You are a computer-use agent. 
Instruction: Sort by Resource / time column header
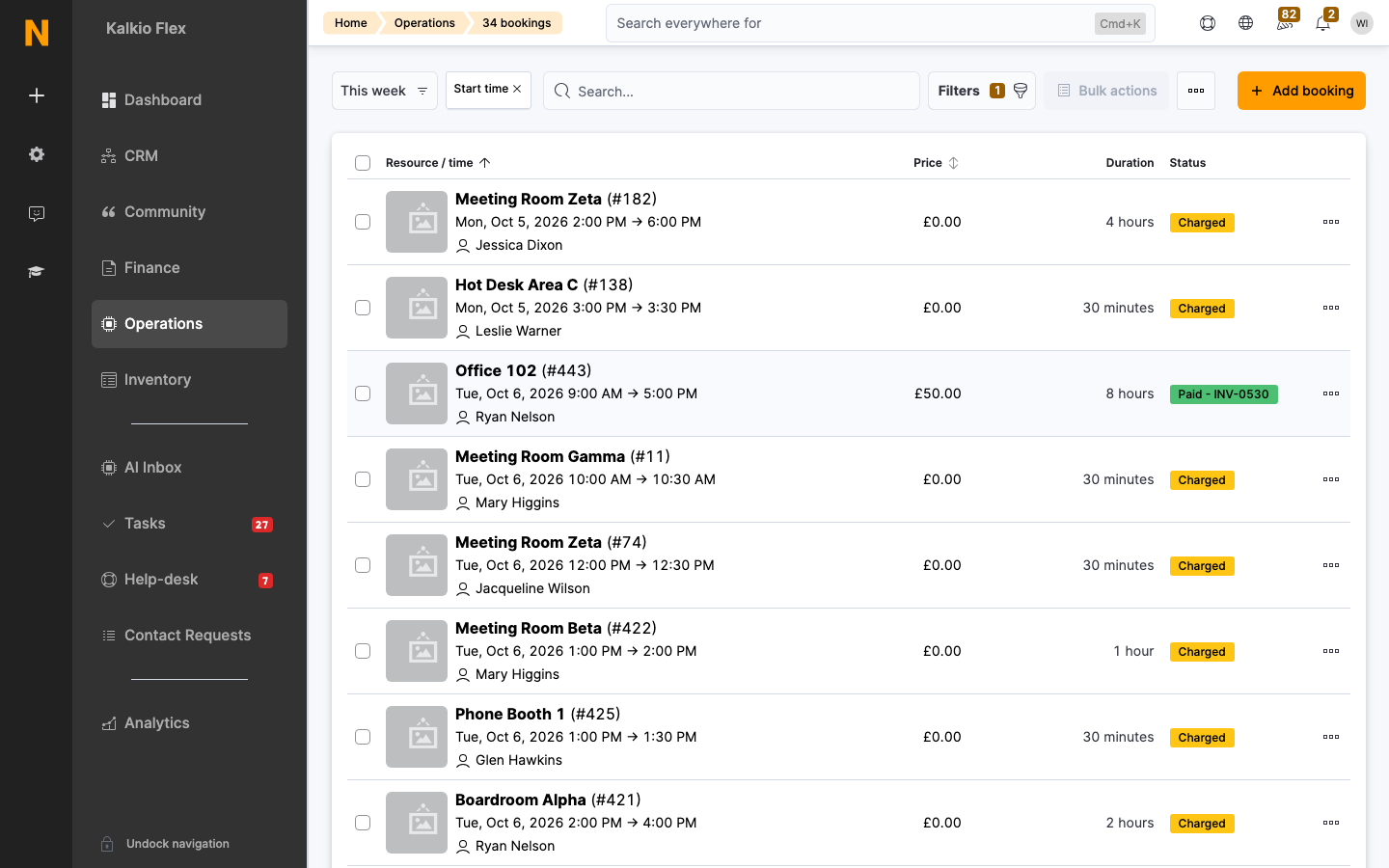[438, 163]
